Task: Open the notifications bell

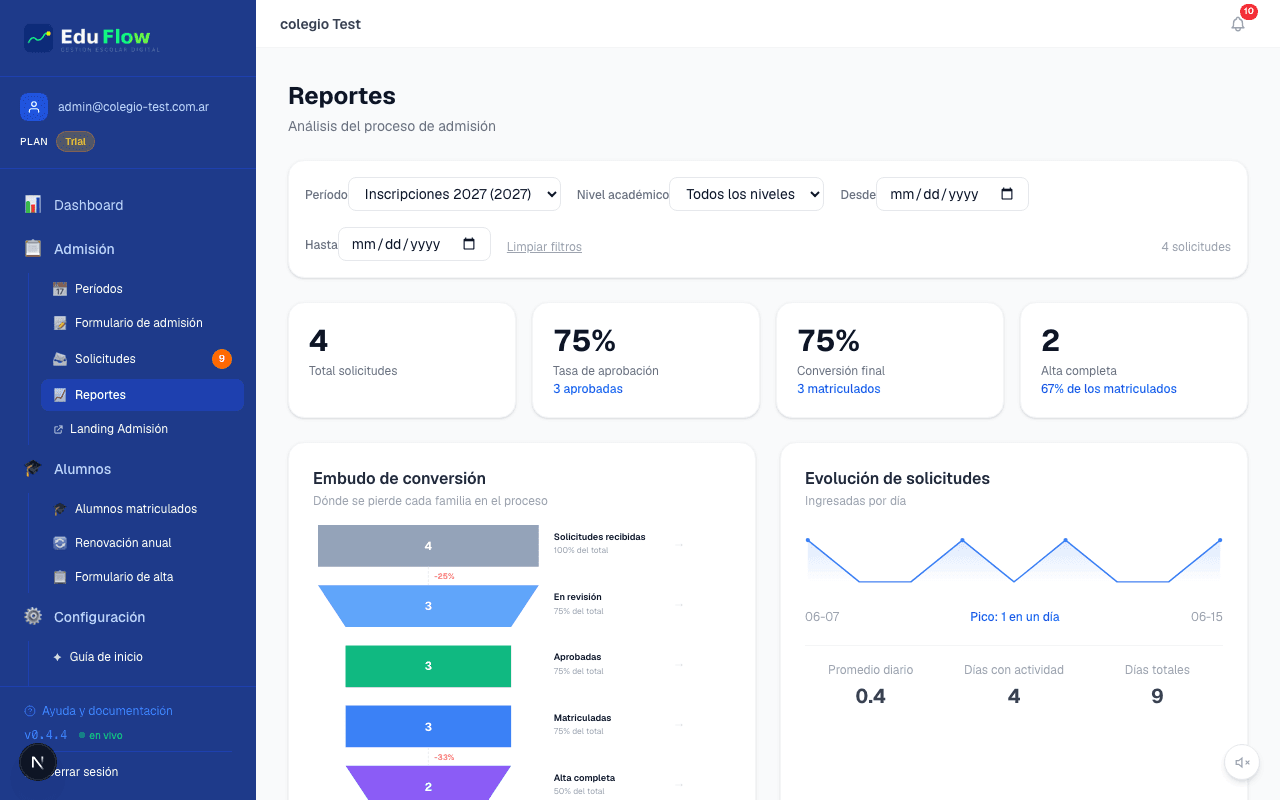Action: point(1238,24)
